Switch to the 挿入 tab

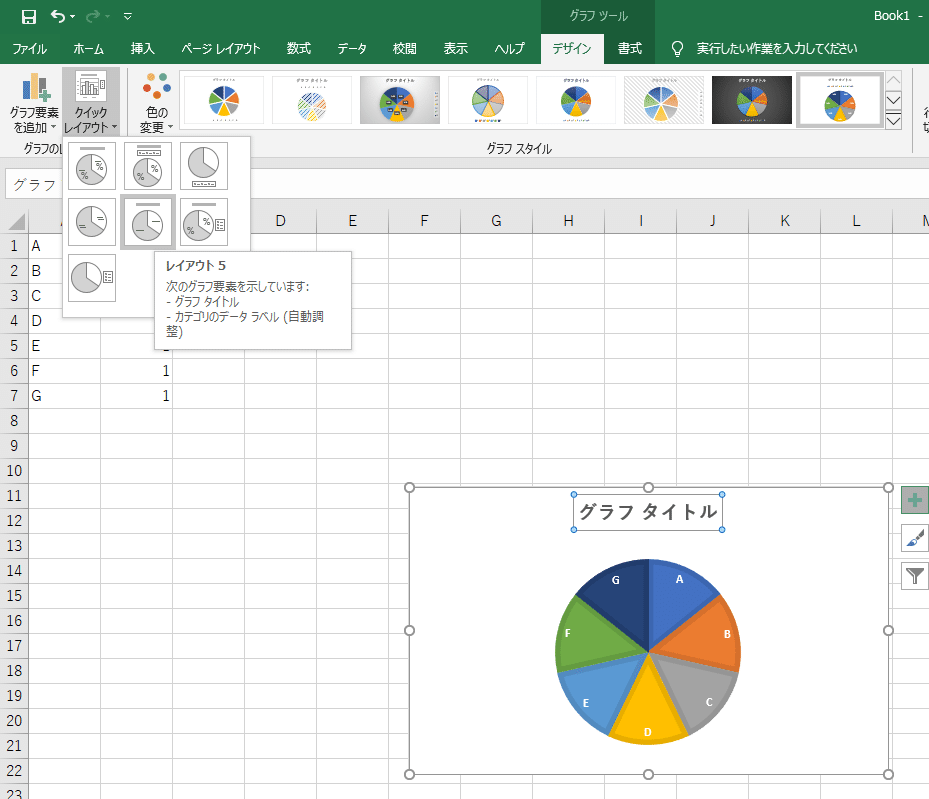142,49
